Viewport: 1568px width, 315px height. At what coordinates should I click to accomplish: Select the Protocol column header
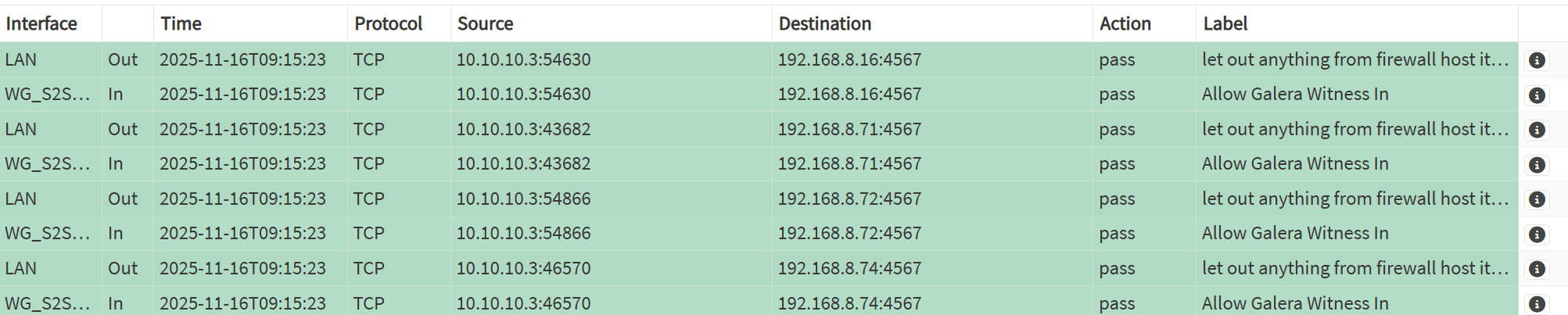[x=388, y=23]
